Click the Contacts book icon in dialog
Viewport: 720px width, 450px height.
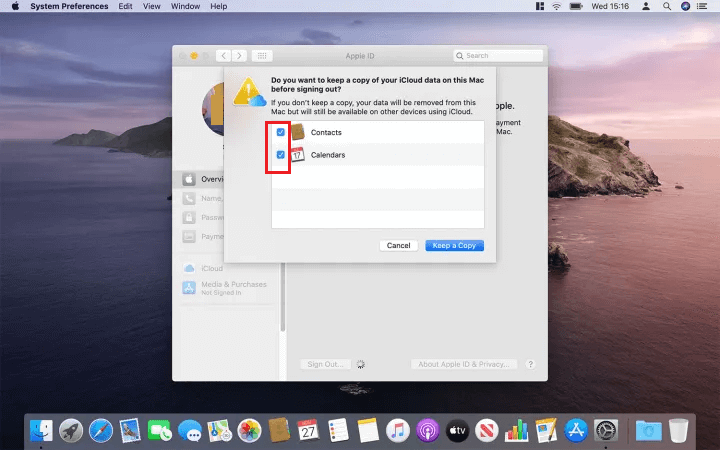(298, 132)
